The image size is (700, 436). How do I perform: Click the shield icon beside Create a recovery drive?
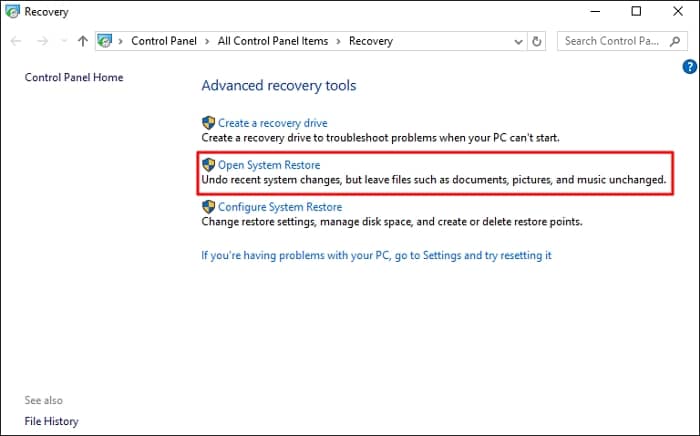(x=208, y=123)
